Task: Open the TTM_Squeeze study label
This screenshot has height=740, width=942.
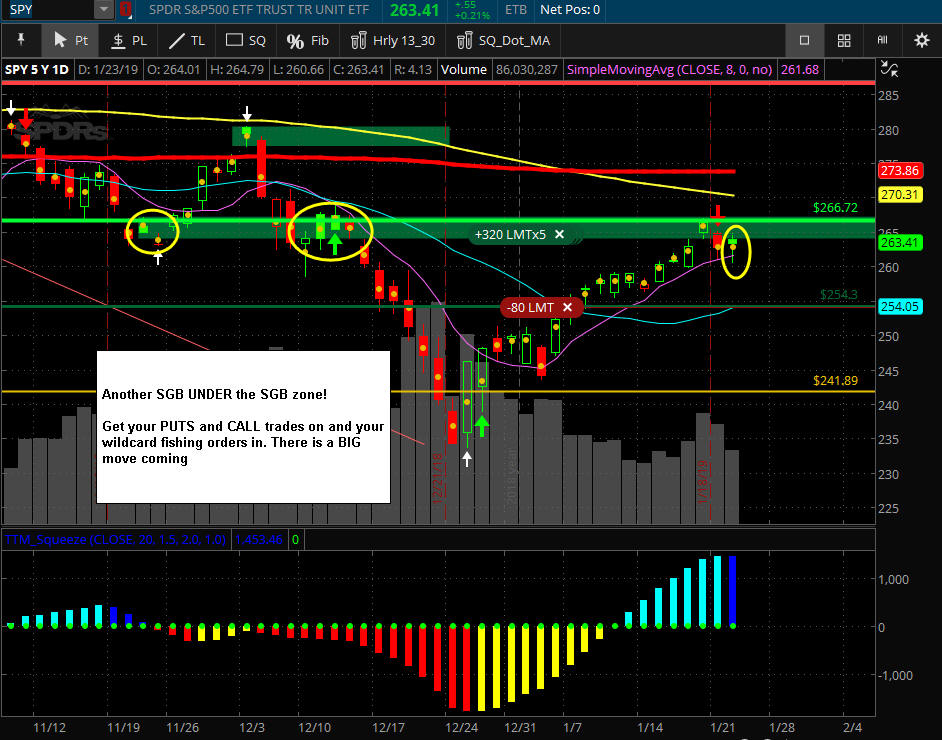Action: [115, 539]
